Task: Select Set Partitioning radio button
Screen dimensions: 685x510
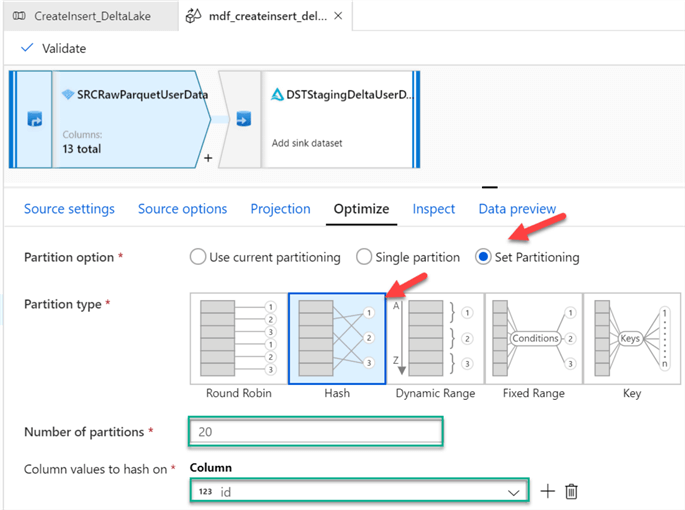Action: pos(483,257)
